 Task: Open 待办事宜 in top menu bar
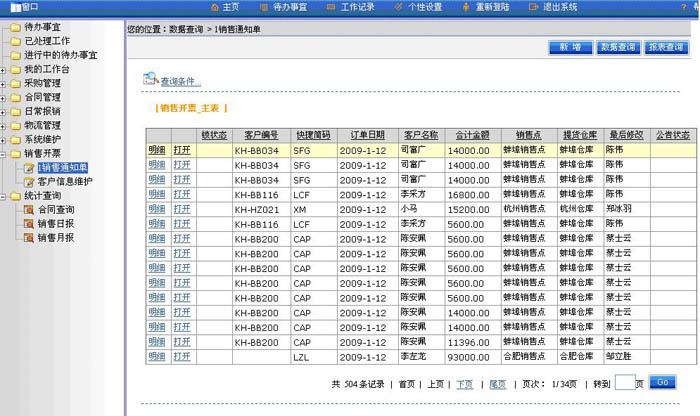(289, 6)
